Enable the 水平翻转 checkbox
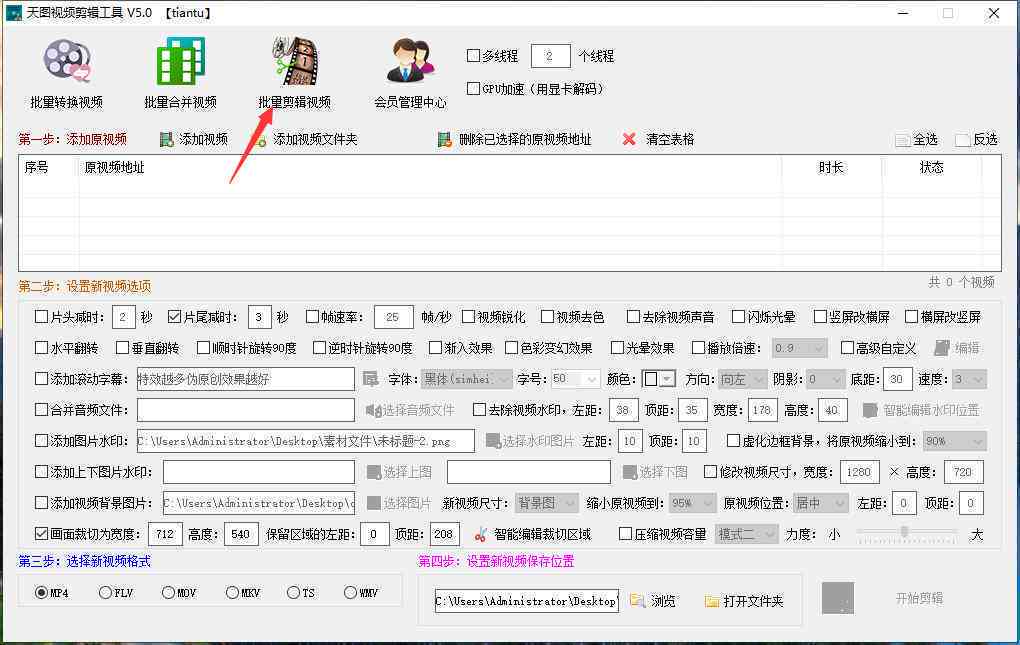1020x645 pixels. pyautogui.click(x=42, y=348)
